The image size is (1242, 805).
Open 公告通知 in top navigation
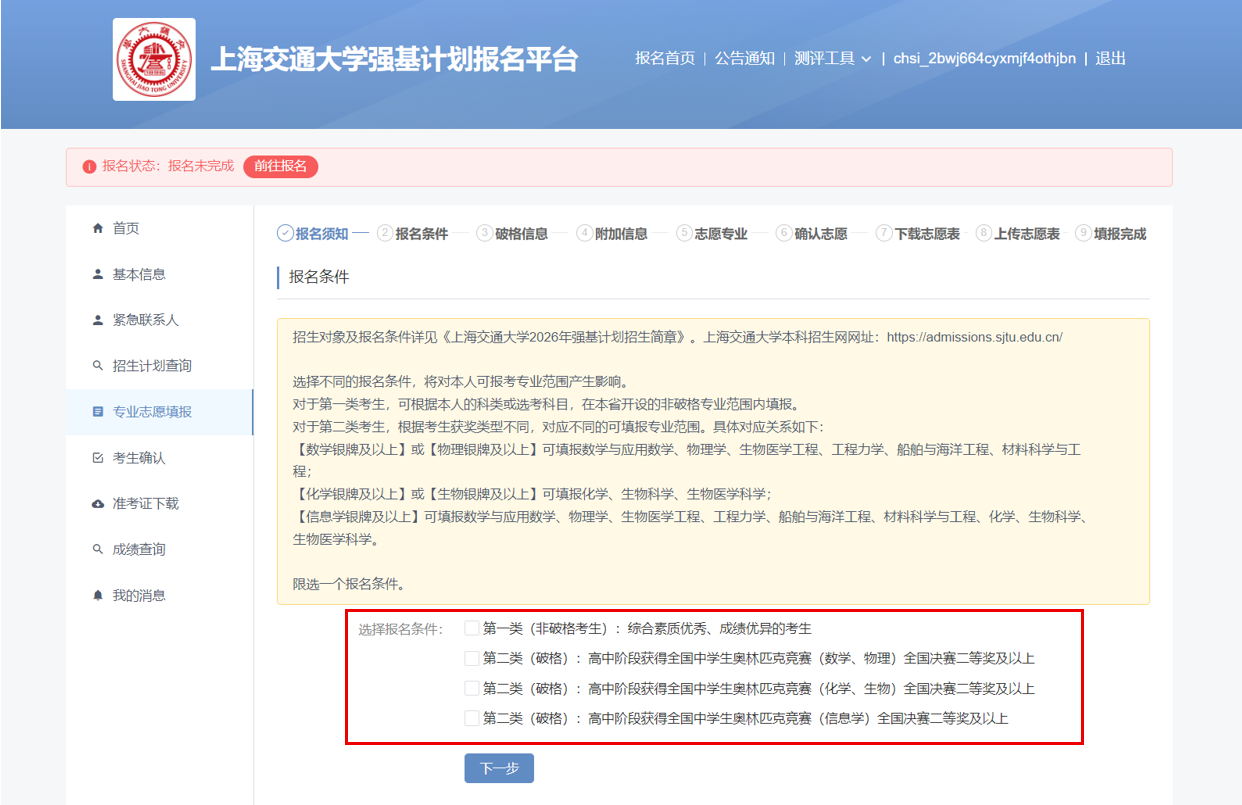coord(744,59)
